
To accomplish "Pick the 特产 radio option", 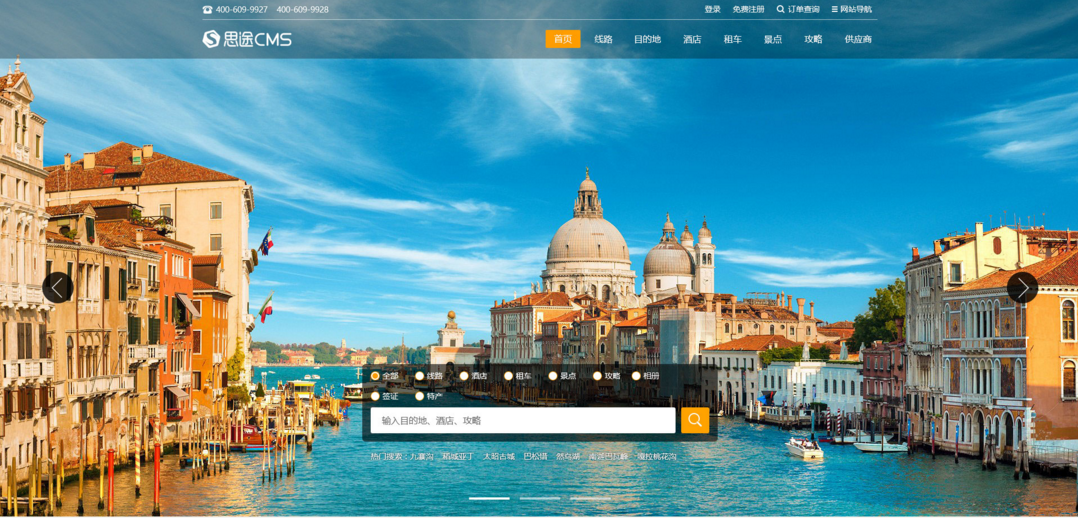I will pos(420,396).
